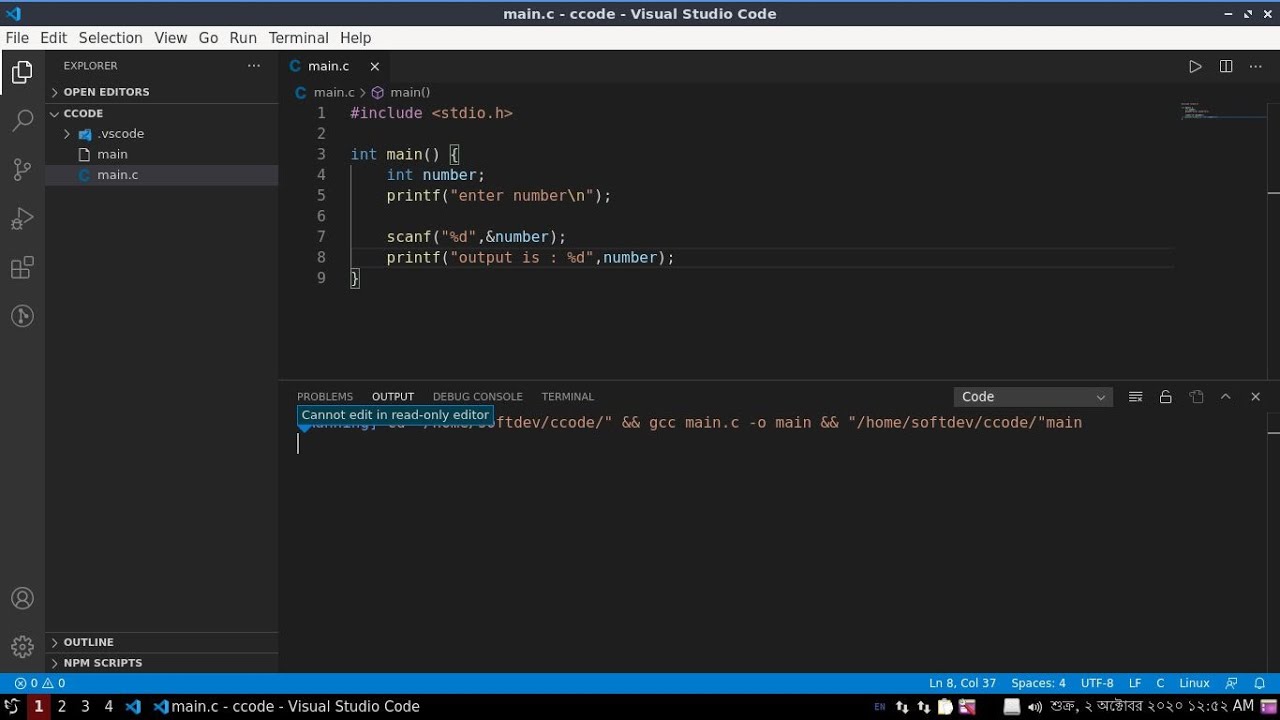The image size is (1280, 720).
Task: Change encoding via UTF-8
Action: click(x=1097, y=683)
